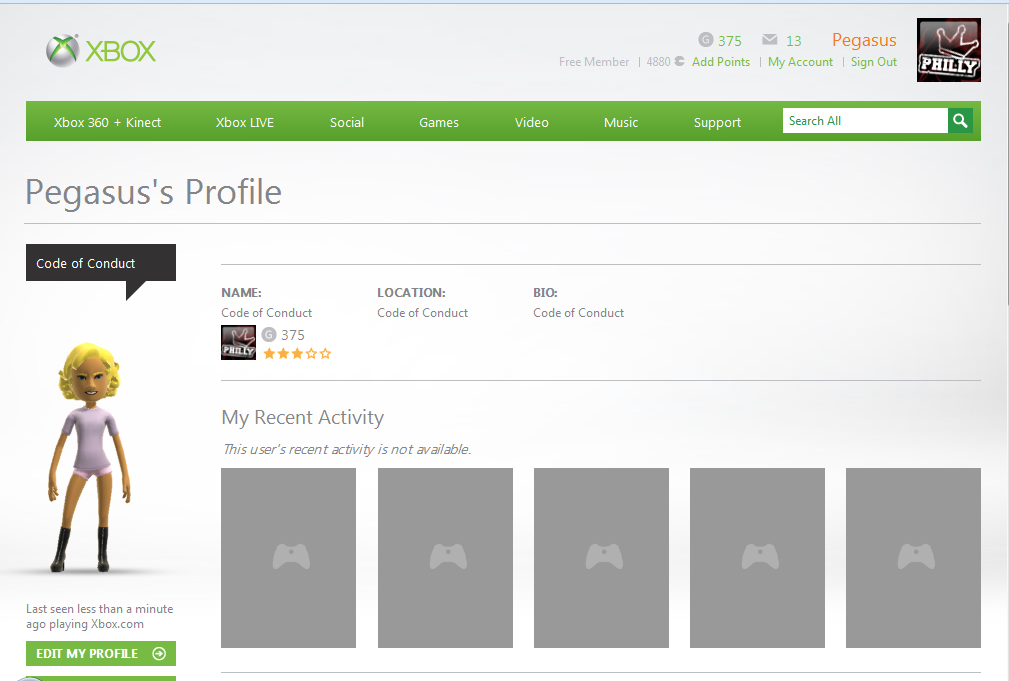Click the Search All input field
1009x681 pixels.
tap(865, 121)
